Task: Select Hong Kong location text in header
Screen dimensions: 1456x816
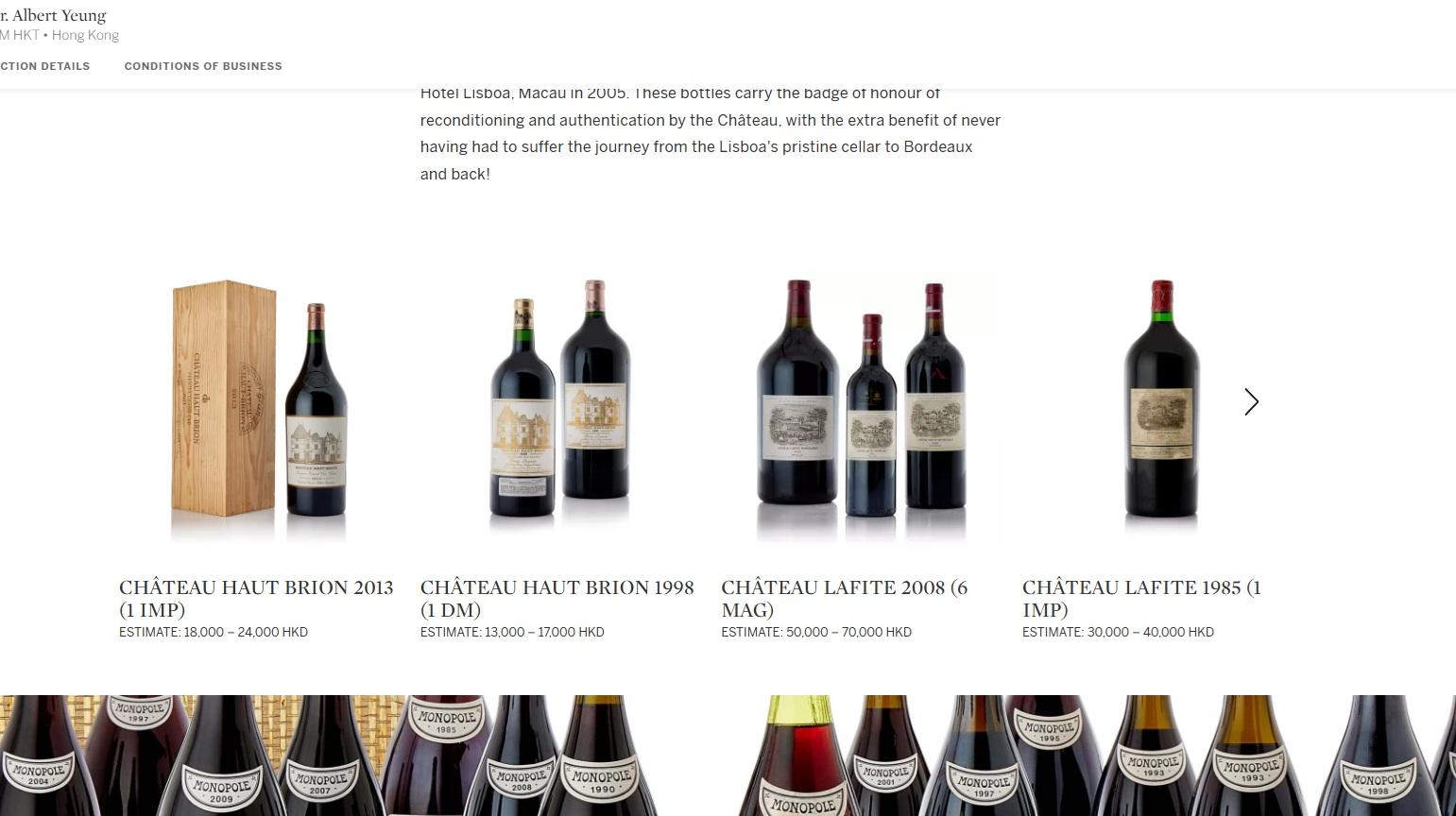Action: point(85,35)
